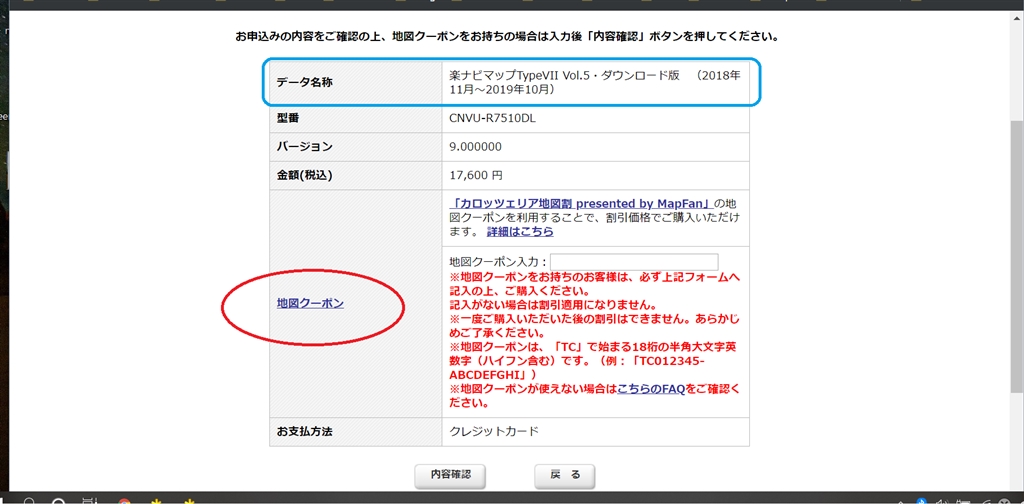Select the version value 9.000000

(475, 147)
